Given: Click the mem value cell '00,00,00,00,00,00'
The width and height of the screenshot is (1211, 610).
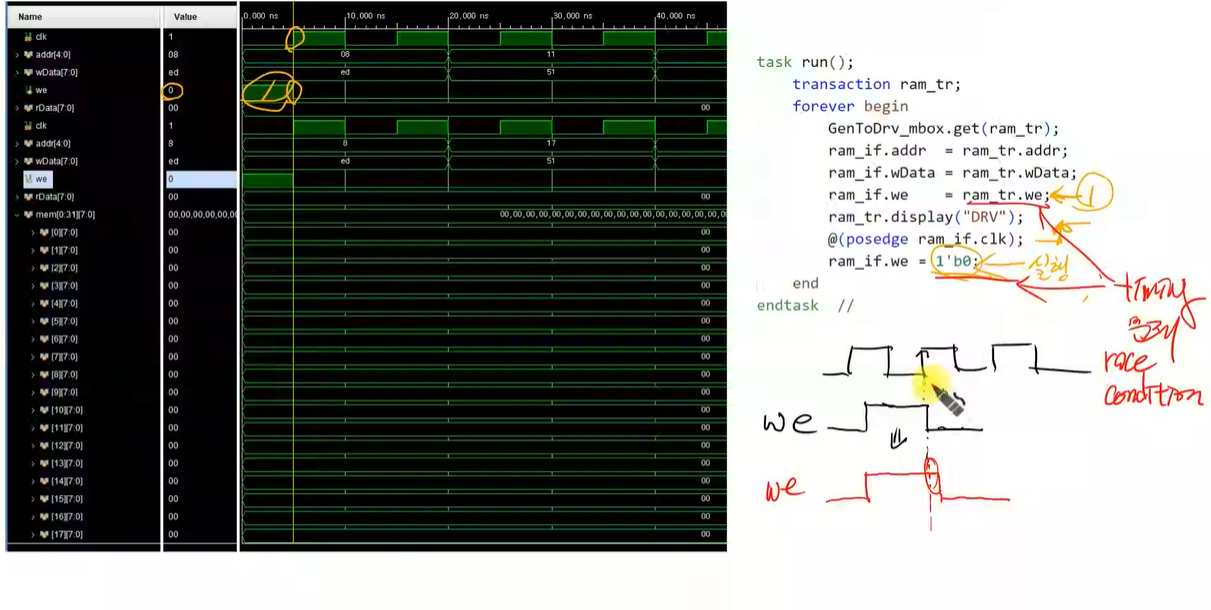Looking at the screenshot, I should 200,215.
